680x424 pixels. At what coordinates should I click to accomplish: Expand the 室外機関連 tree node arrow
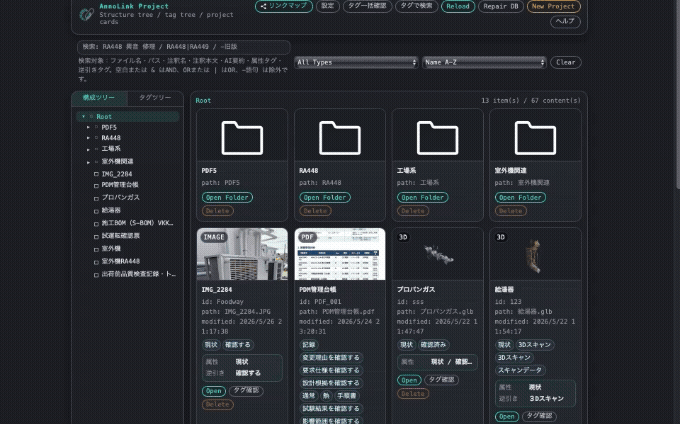click(x=88, y=162)
